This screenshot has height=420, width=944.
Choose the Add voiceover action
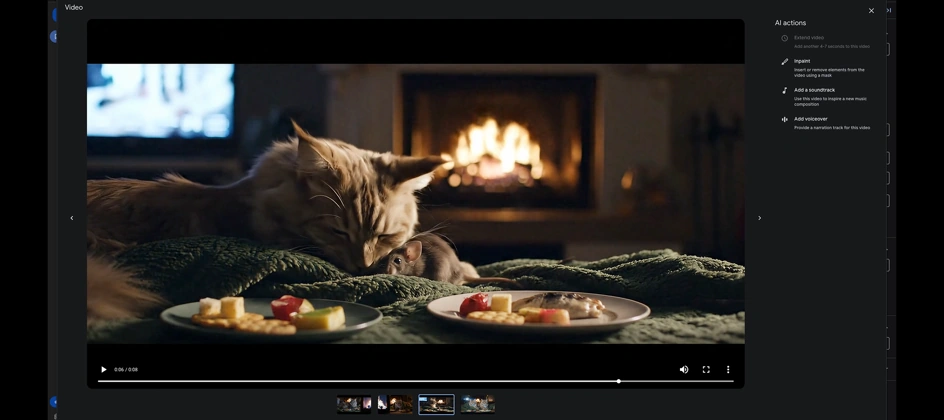point(811,119)
